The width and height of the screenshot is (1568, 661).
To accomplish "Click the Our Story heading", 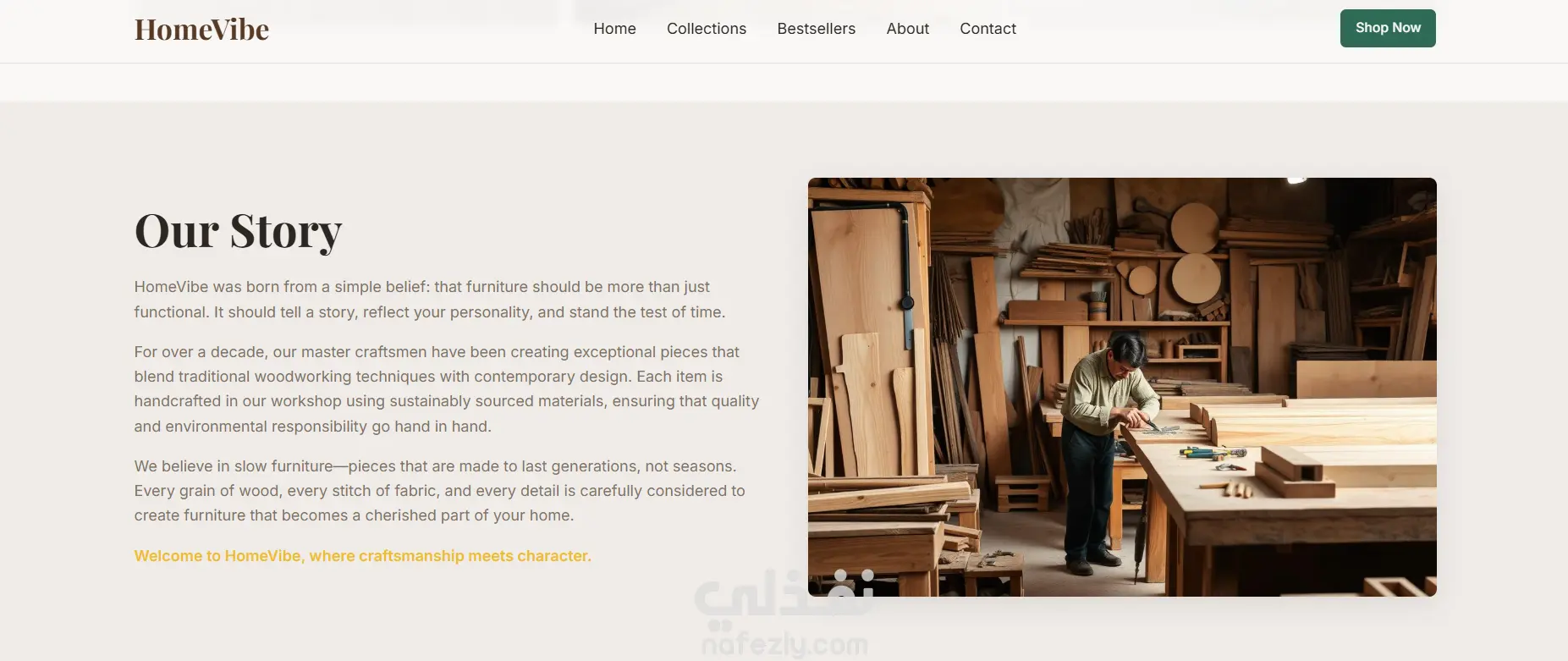I will coord(238,231).
